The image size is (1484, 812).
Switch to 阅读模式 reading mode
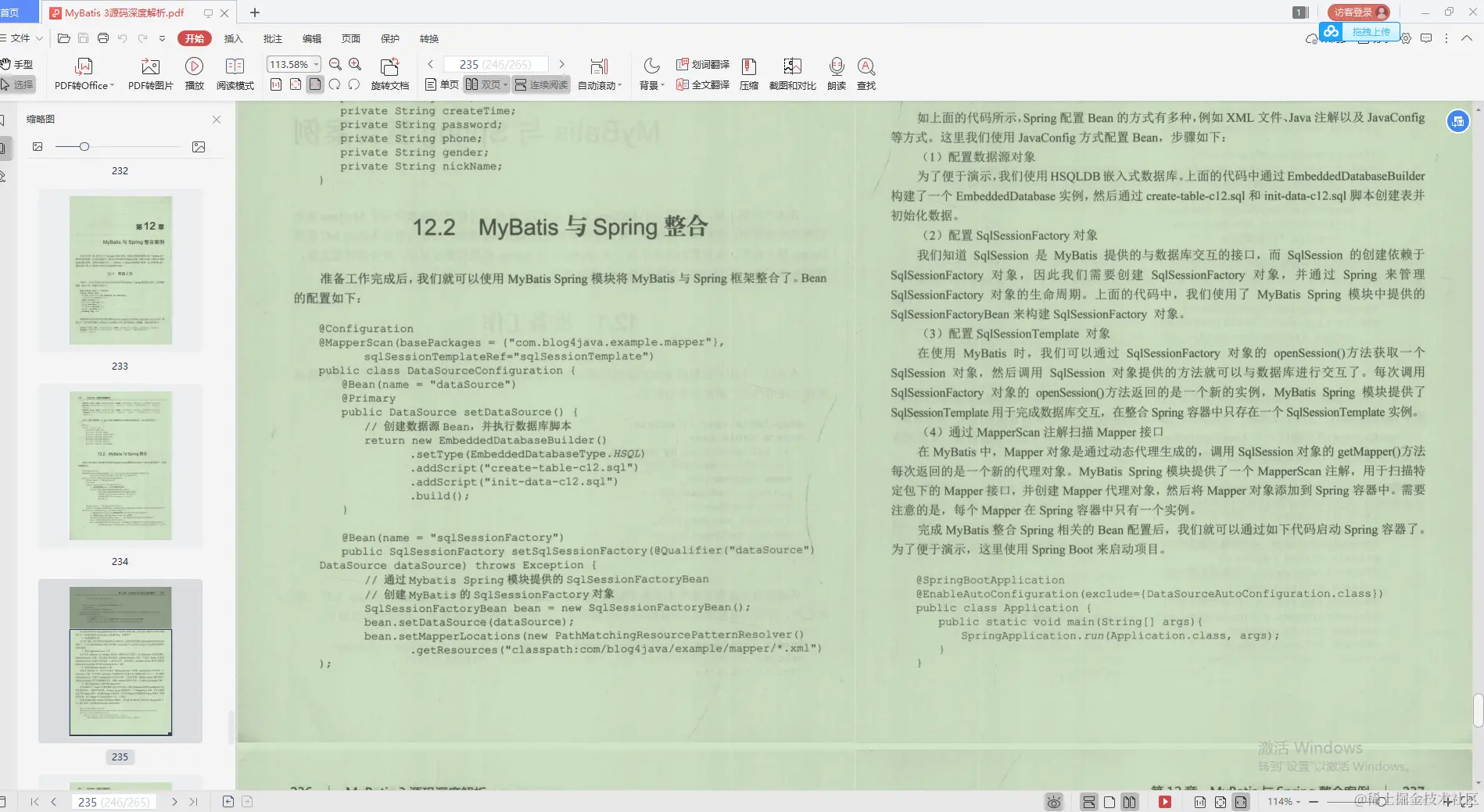point(235,73)
